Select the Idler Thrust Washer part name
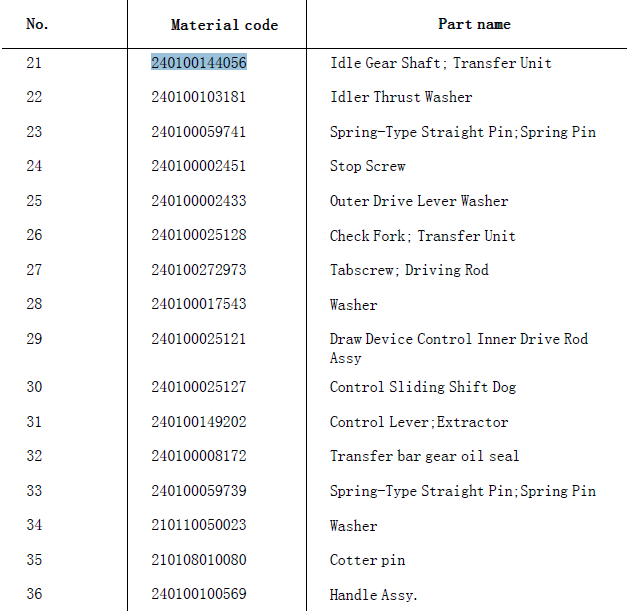The height and width of the screenshot is (611, 627). click(x=401, y=97)
